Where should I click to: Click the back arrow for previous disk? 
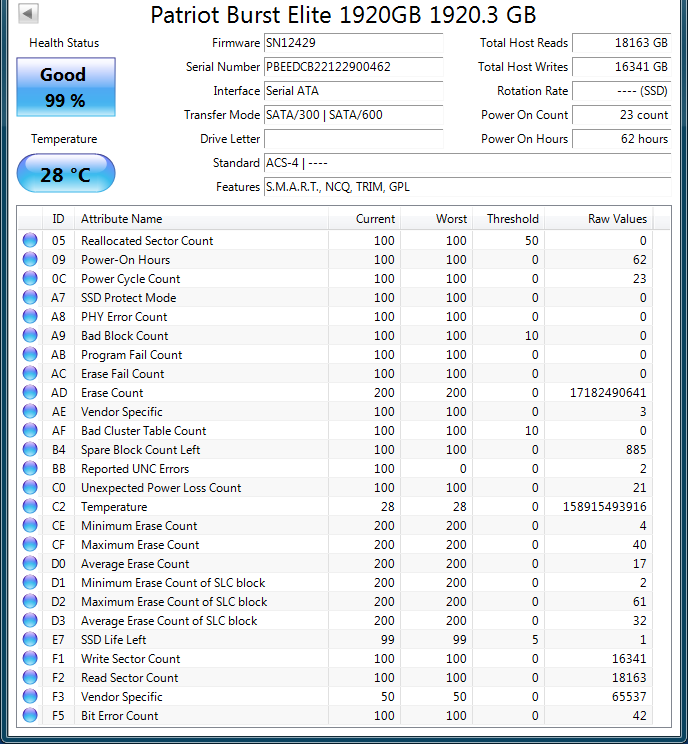coord(28,13)
